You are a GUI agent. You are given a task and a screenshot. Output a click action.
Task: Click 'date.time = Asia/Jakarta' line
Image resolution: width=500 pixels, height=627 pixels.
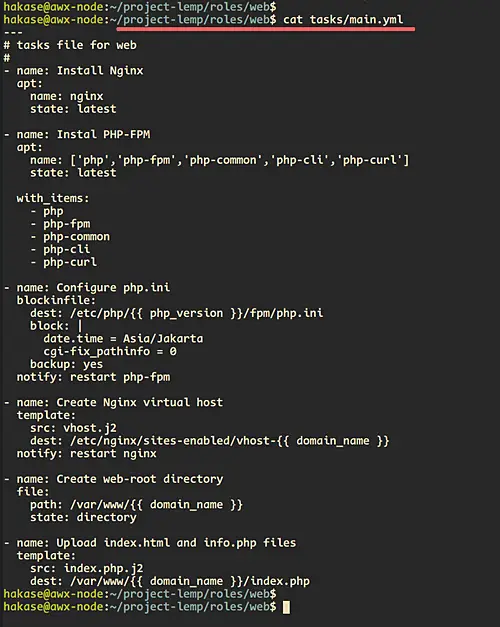[123, 339]
